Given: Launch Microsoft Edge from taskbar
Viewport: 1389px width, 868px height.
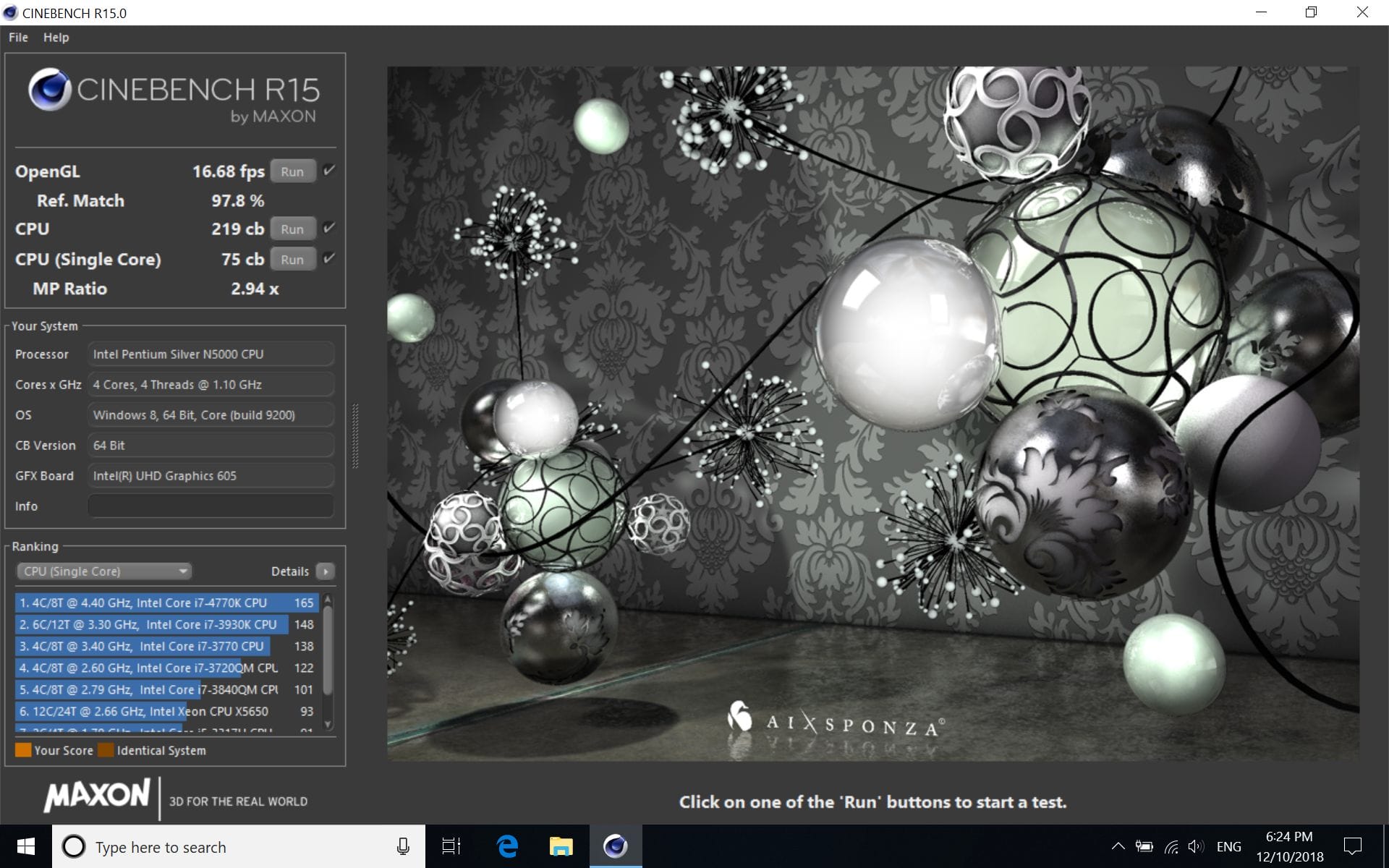Looking at the screenshot, I should (507, 846).
